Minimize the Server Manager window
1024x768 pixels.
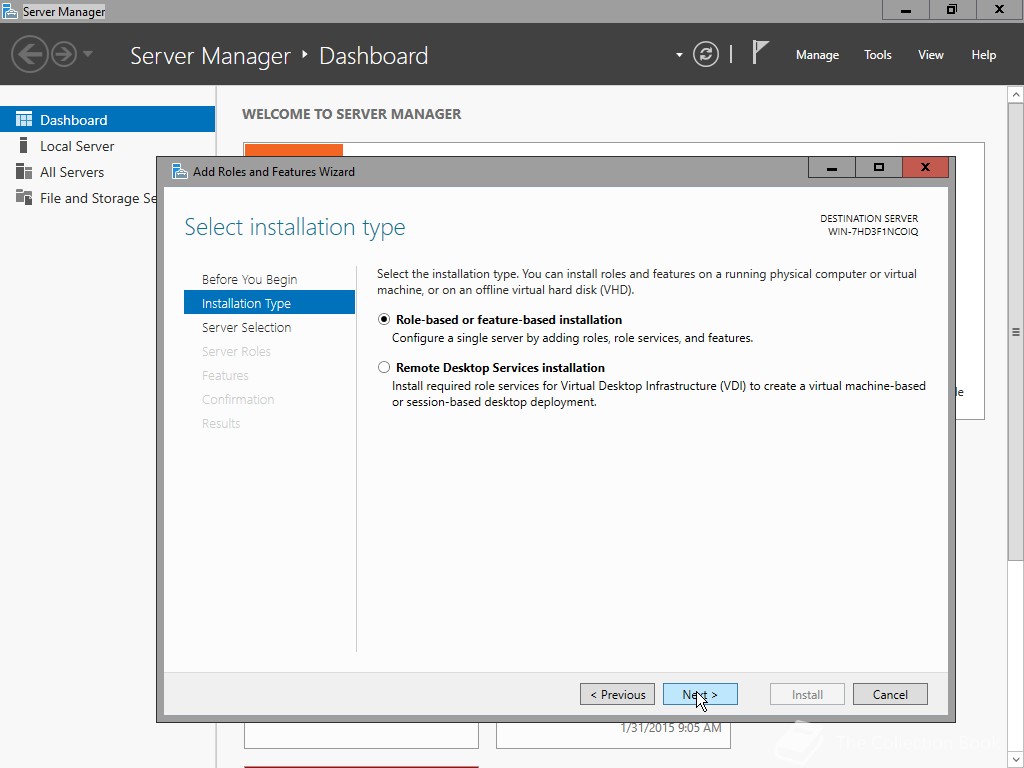coord(905,10)
